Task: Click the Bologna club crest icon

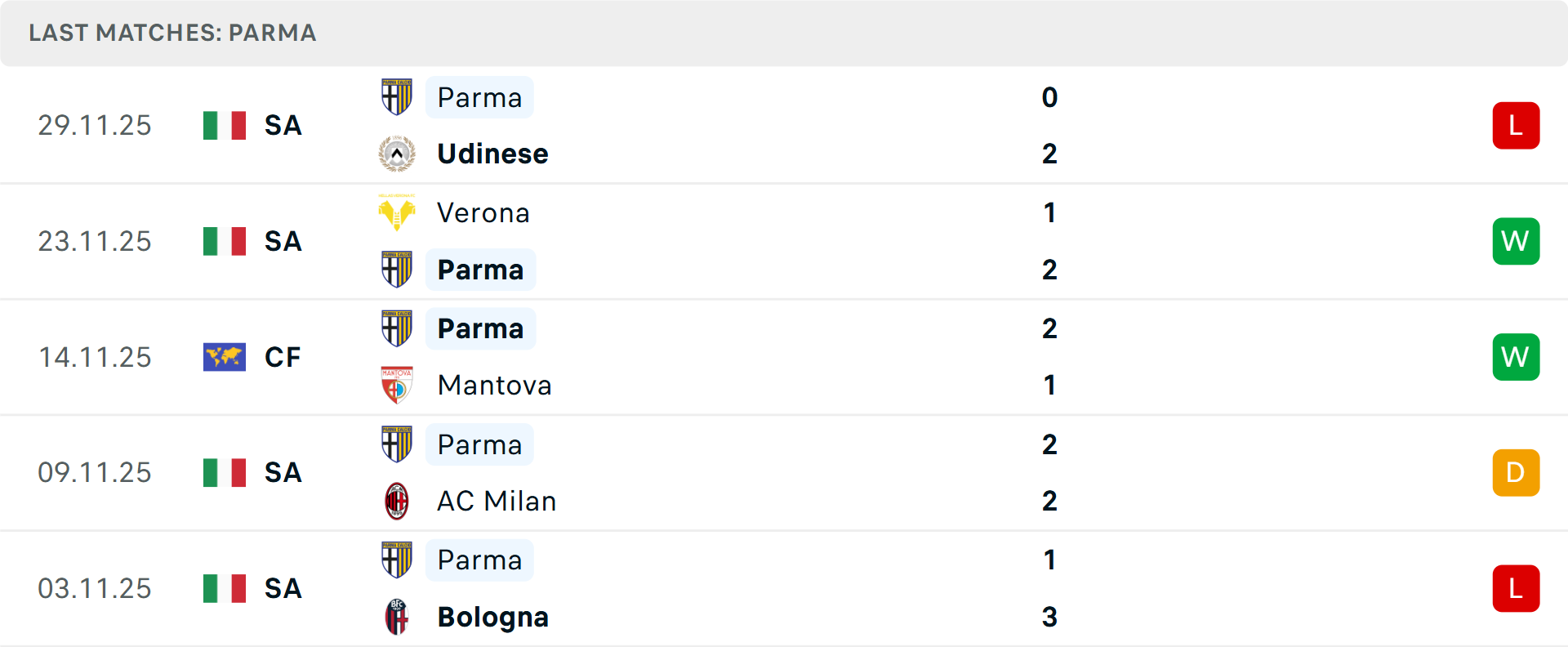Action: tap(397, 617)
